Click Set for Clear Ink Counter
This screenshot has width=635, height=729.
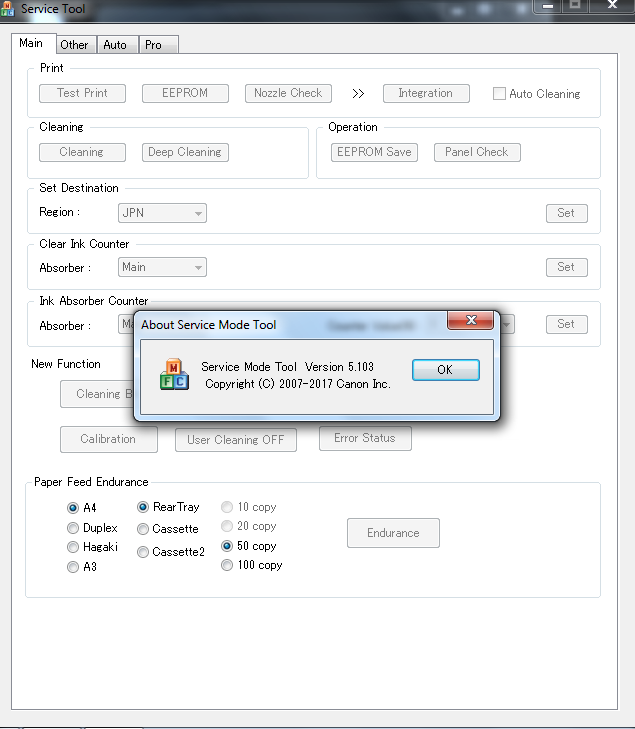(x=567, y=267)
